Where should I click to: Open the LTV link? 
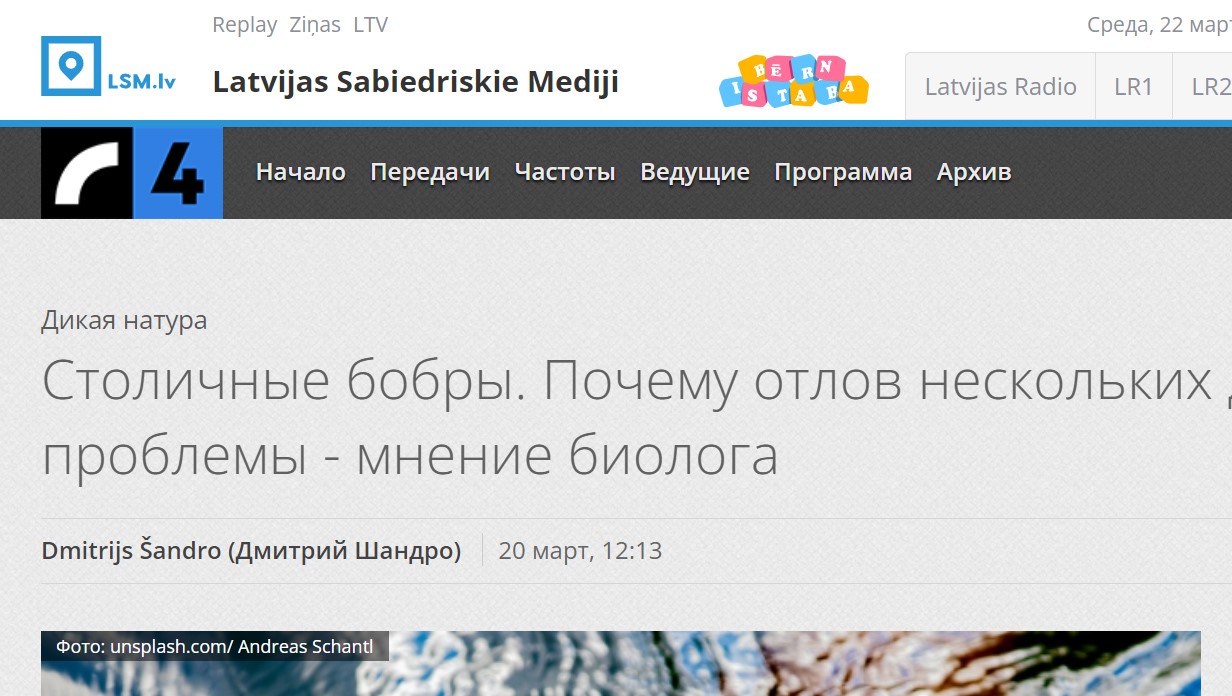point(370,25)
